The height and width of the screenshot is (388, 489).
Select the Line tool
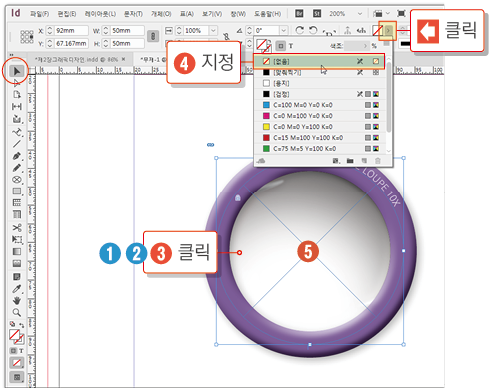coord(16,144)
